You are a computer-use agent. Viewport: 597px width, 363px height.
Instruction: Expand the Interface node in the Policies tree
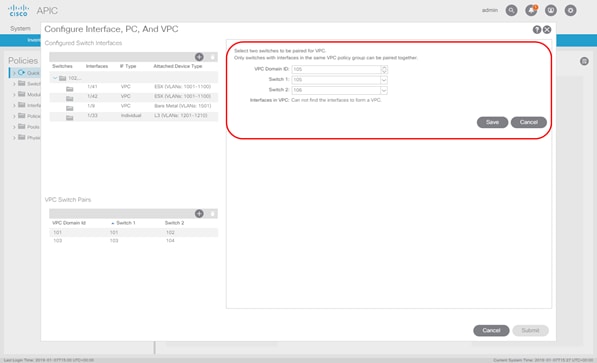[14, 105]
